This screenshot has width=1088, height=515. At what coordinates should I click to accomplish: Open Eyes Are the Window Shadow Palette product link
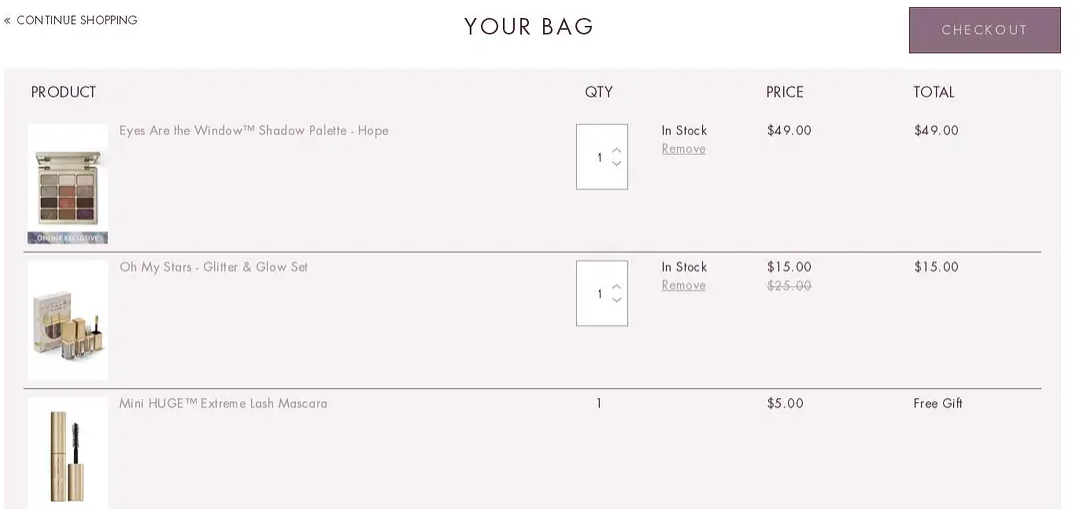click(x=254, y=130)
